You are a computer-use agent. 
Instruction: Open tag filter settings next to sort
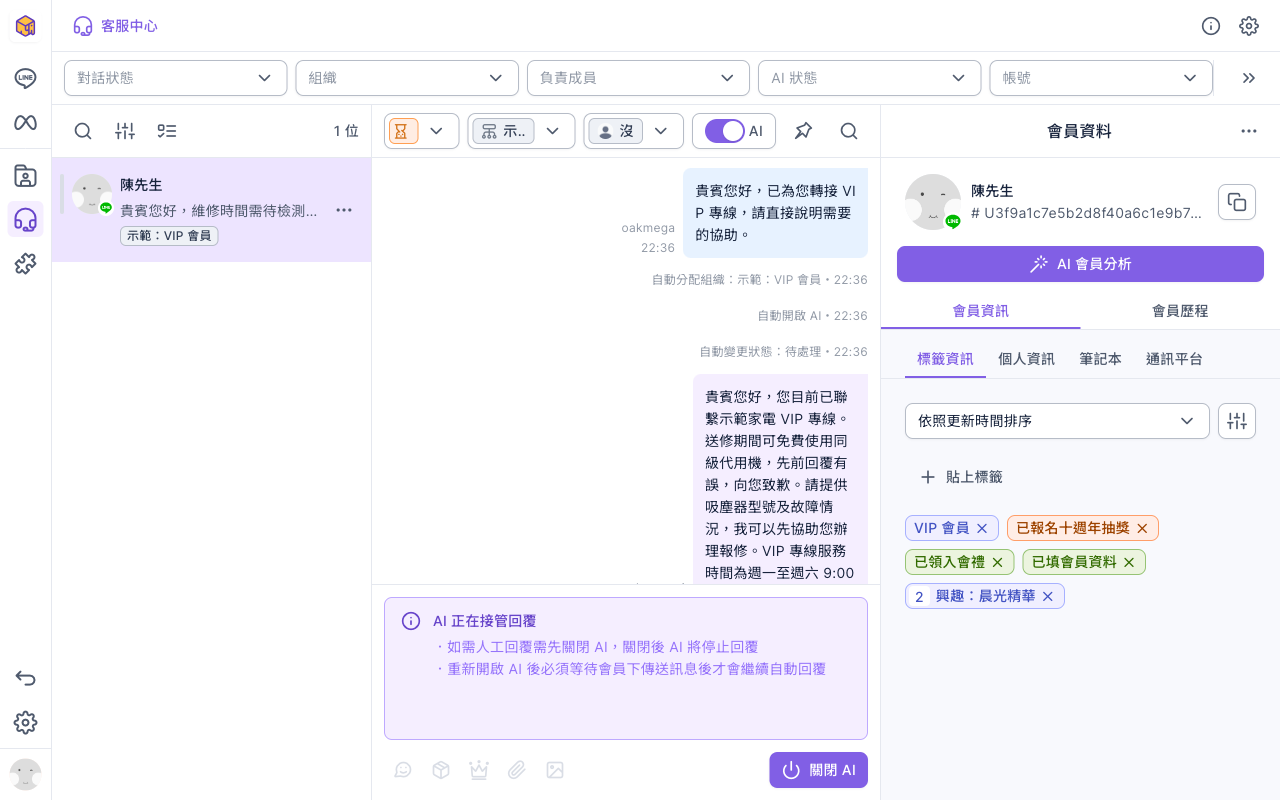pos(1237,421)
